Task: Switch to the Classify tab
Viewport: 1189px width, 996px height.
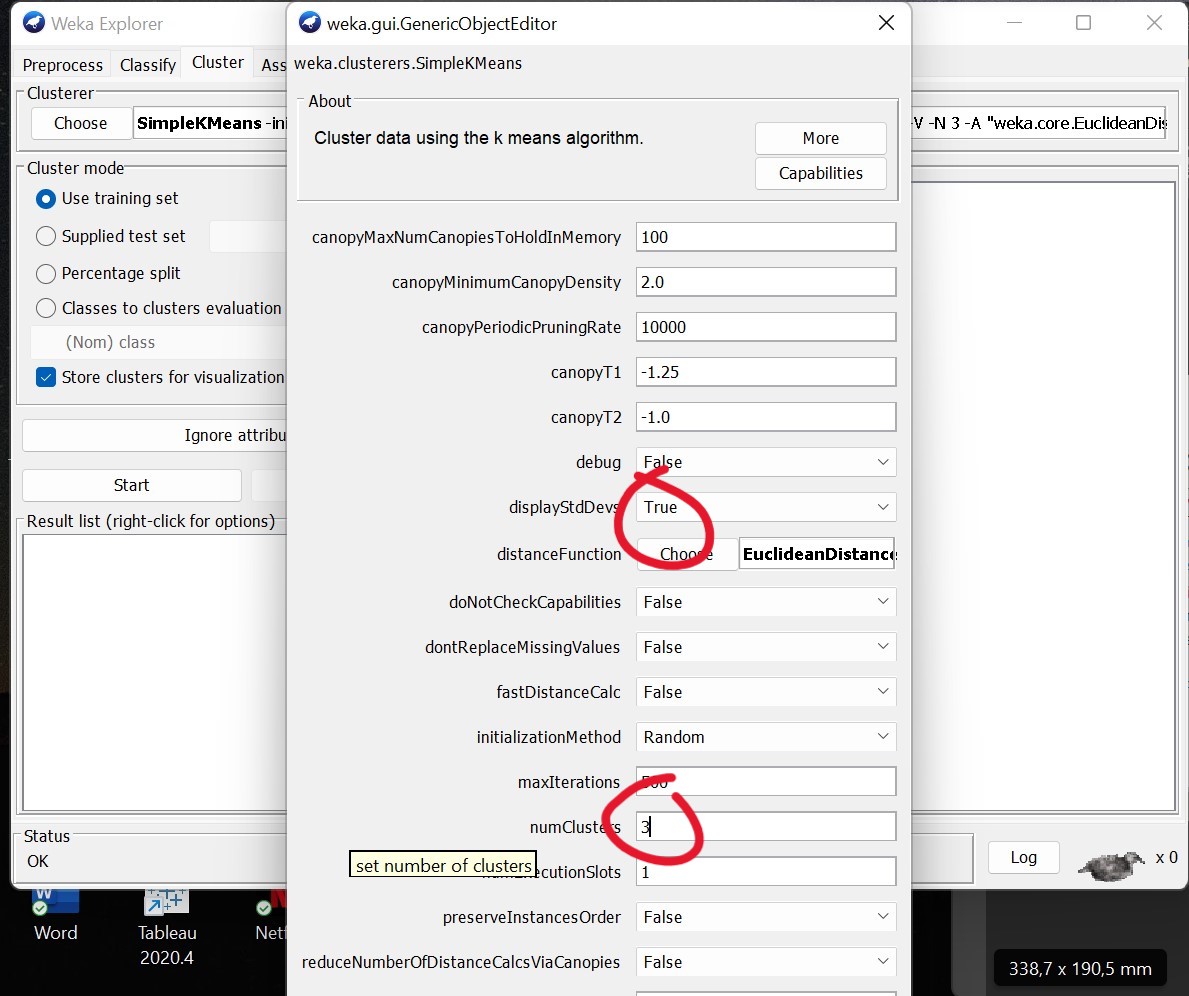Action: (x=148, y=65)
